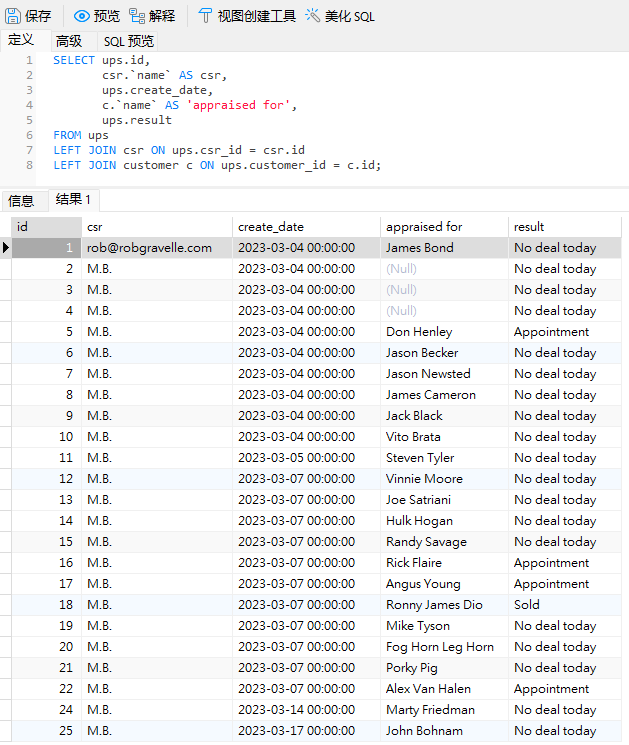Click the 'appraised for' string in SQL editor
The width and height of the screenshot is (629, 745).
(x=238, y=105)
